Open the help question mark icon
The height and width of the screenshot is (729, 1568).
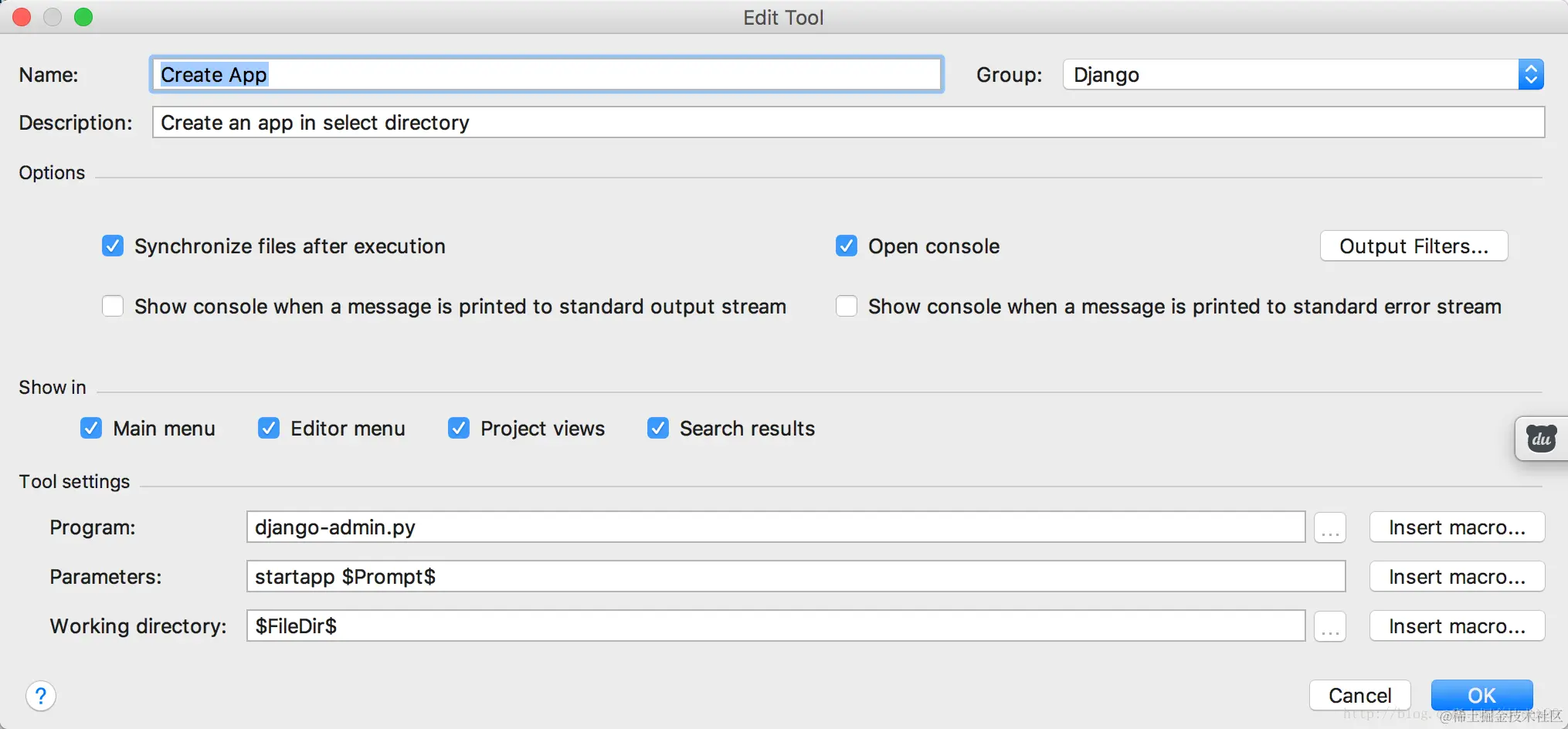click(x=41, y=696)
